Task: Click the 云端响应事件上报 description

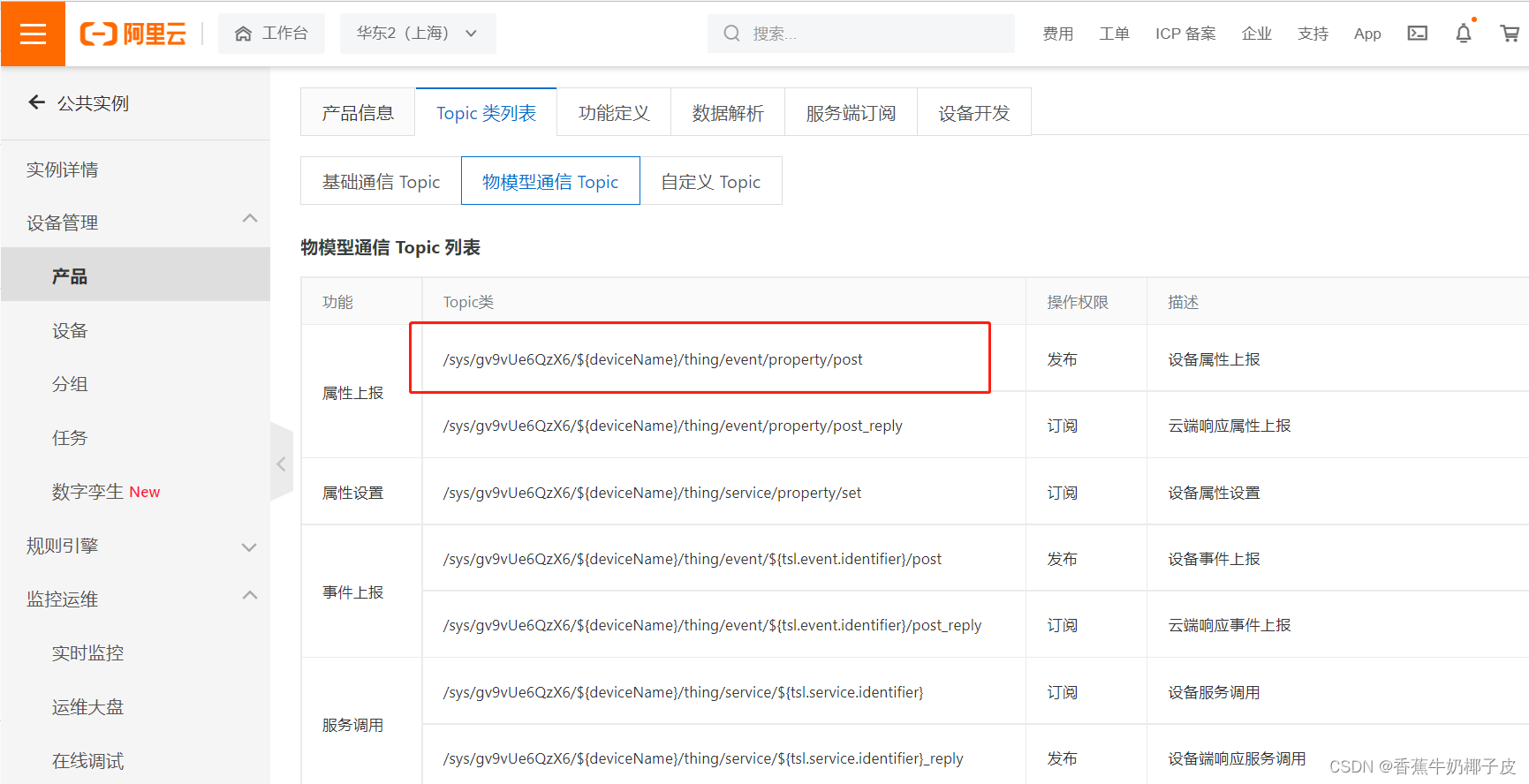Action: [1229, 625]
